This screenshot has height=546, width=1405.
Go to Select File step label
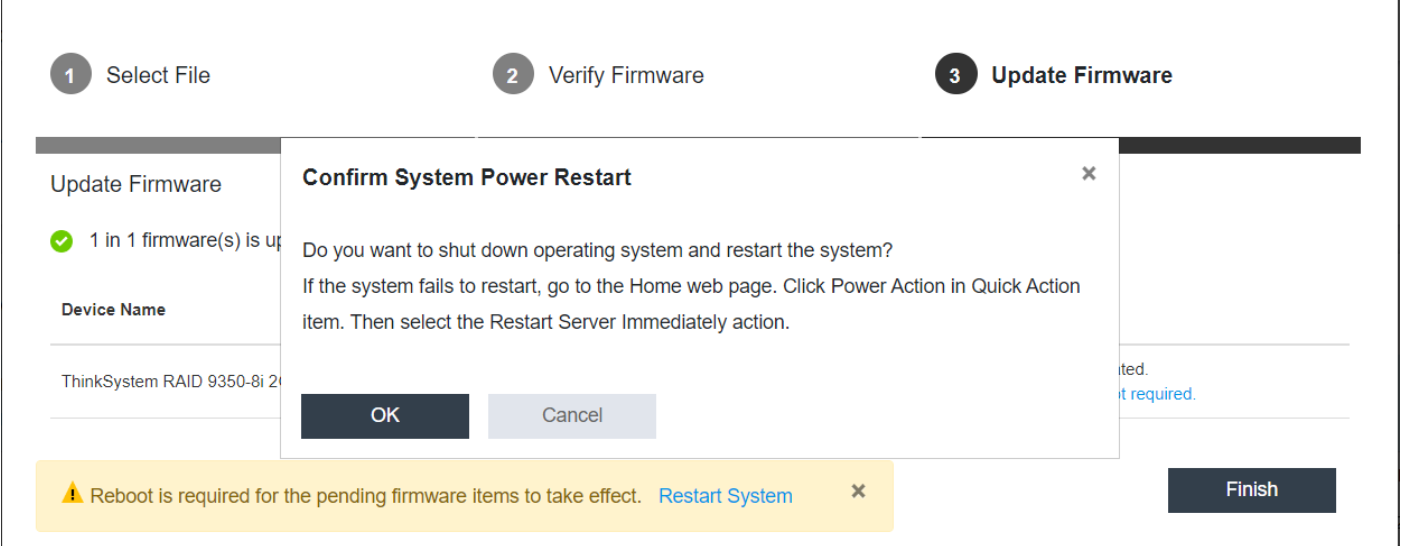click(x=158, y=75)
